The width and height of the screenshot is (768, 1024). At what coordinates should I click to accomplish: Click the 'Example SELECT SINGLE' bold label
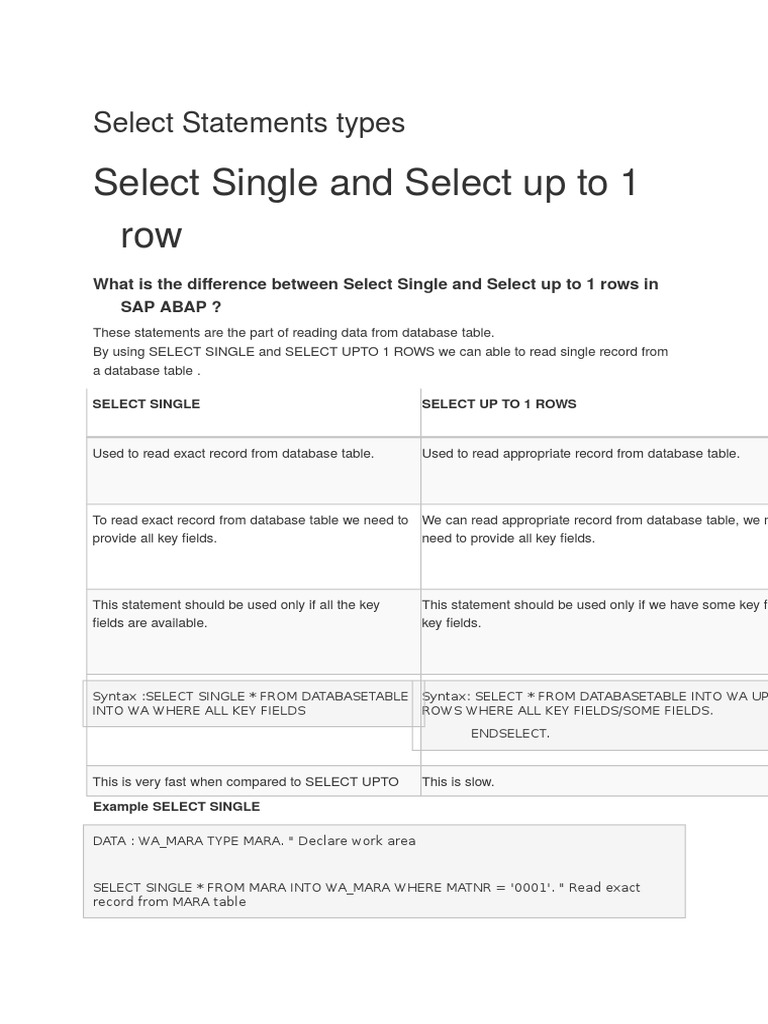[176, 806]
